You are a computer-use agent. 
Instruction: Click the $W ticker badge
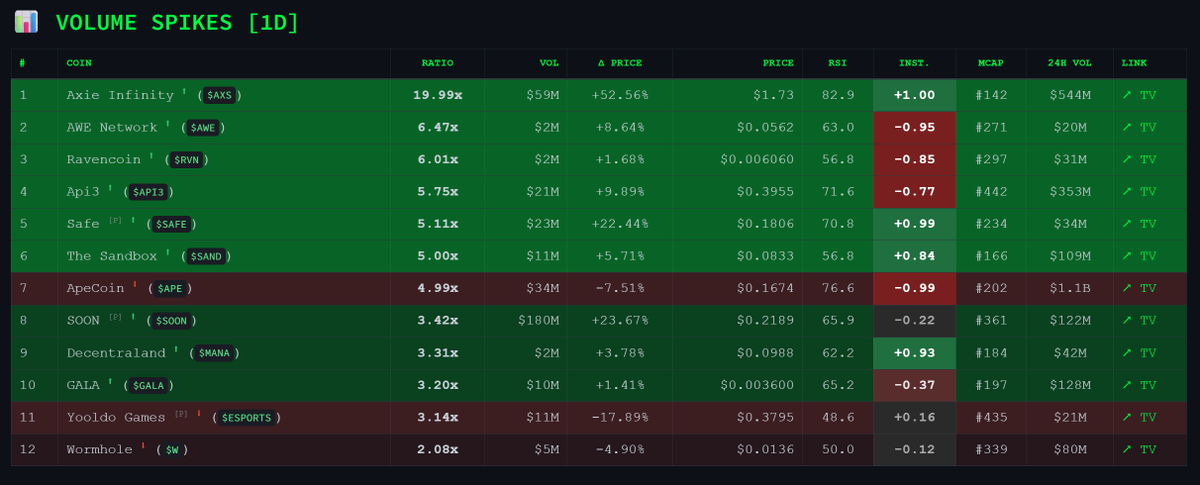pos(172,449)
